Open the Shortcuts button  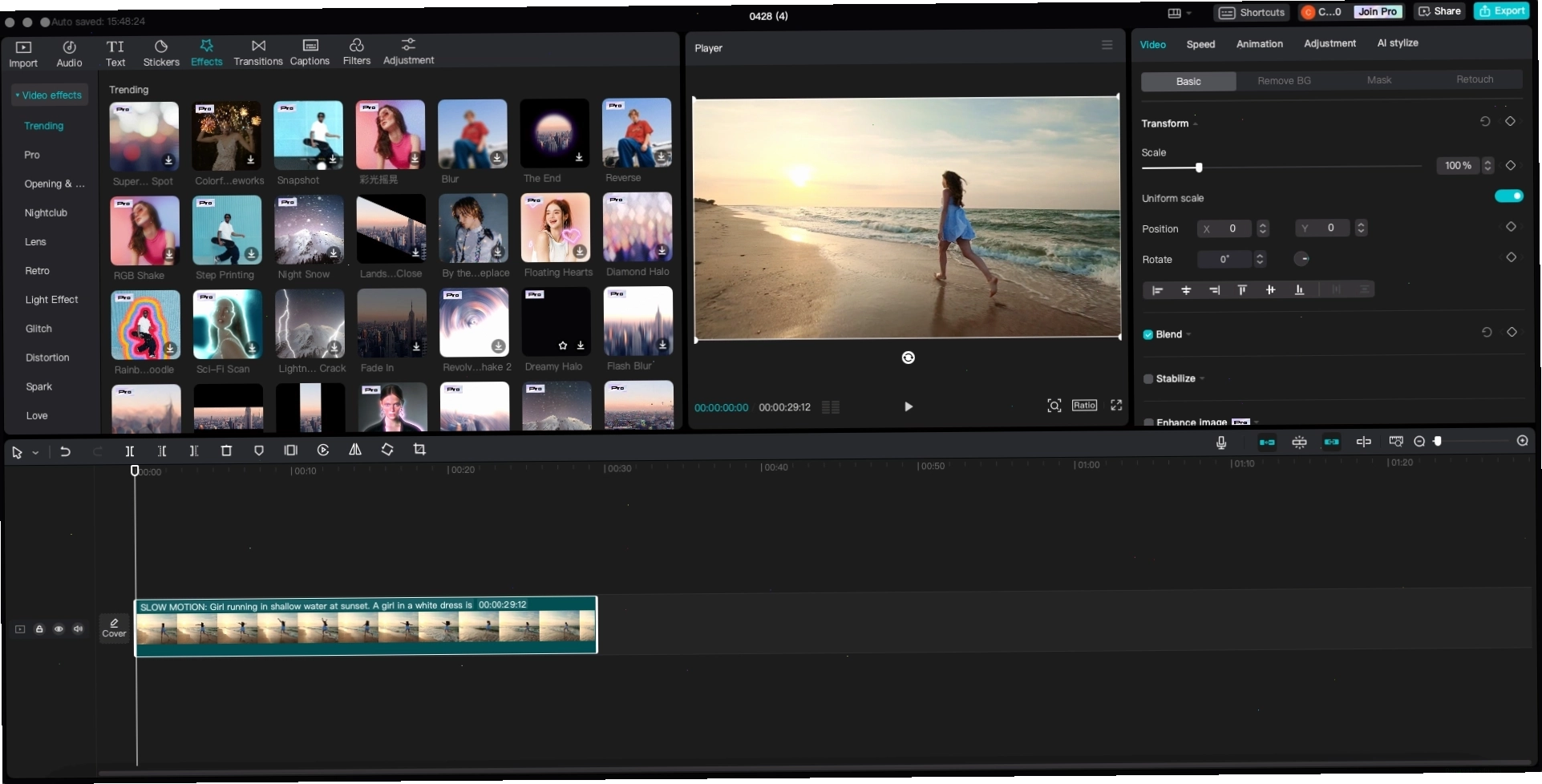[x=1253, y=12]
